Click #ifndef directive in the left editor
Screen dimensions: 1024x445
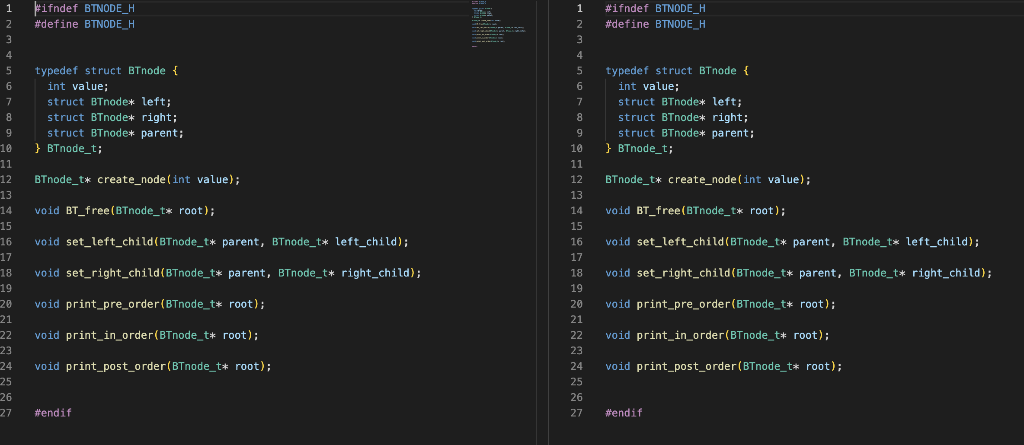click(x=56, y=8)
